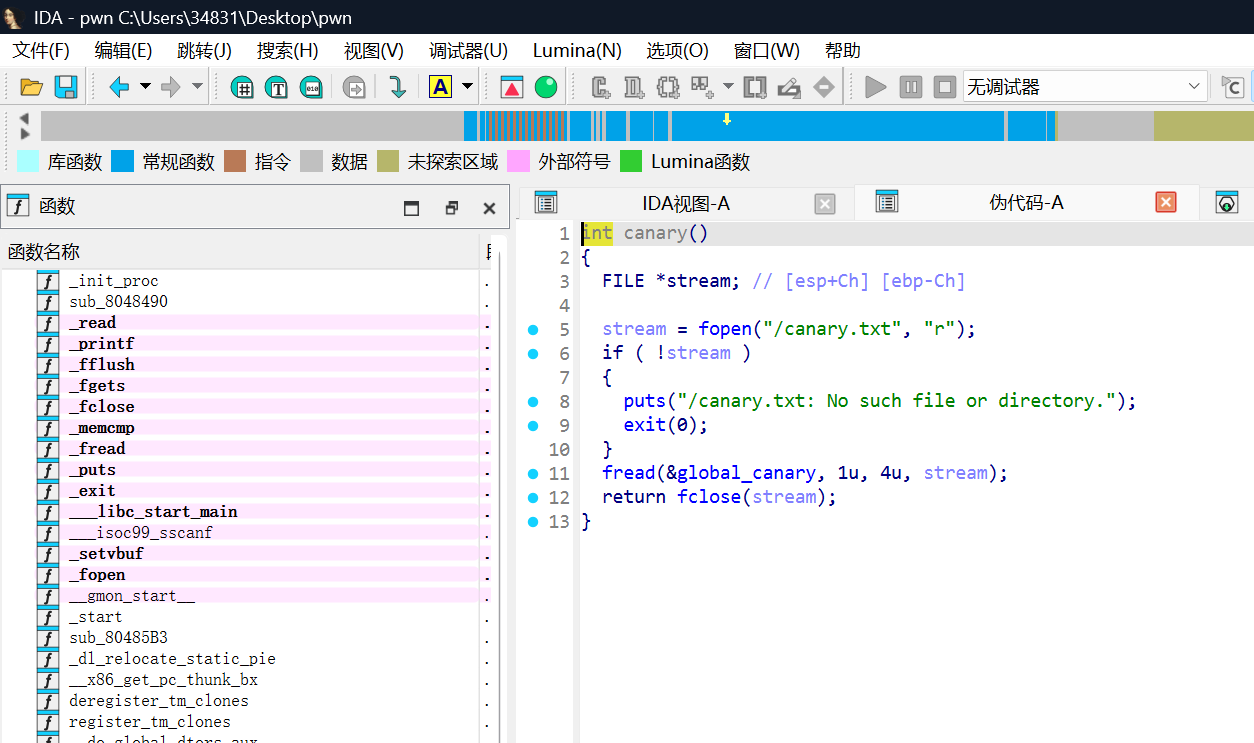Select _start in functions list
This screenshot has width=1254, height=743.
coord(96,617)
